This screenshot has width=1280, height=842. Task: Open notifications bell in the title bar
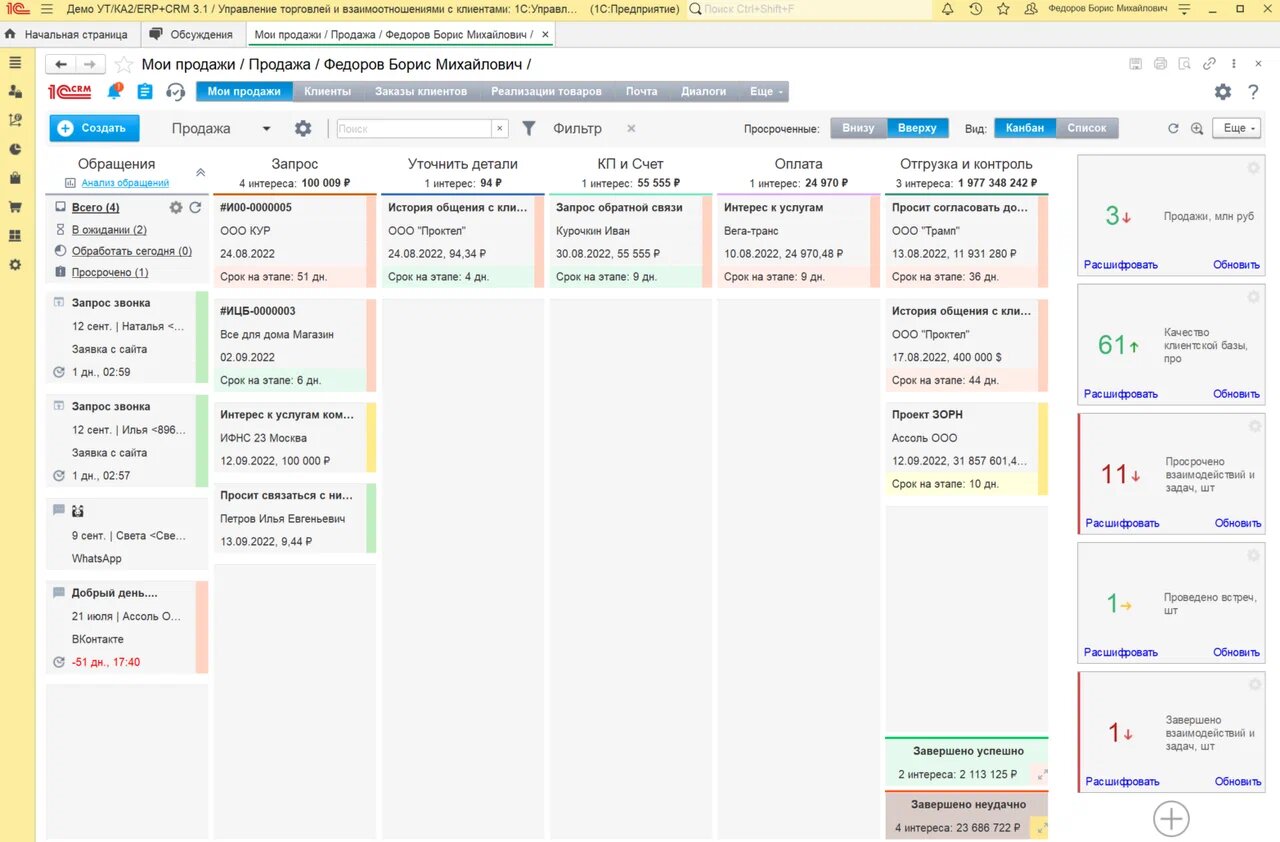tap(947, 9)
